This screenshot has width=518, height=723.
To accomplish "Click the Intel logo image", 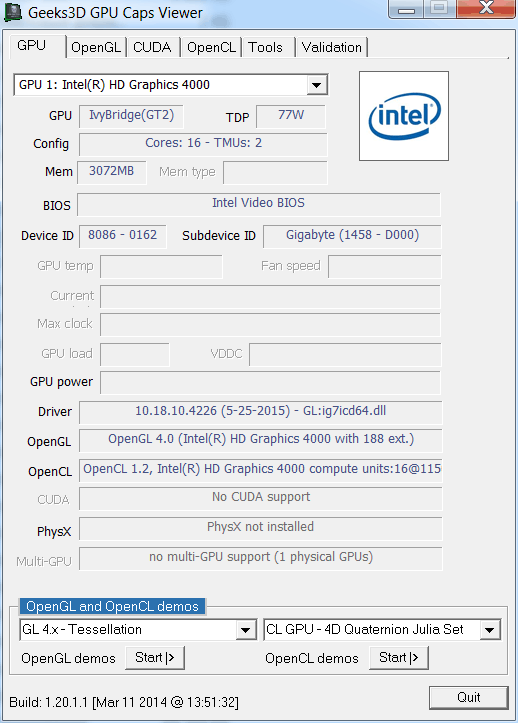I will tap(404, 116).
